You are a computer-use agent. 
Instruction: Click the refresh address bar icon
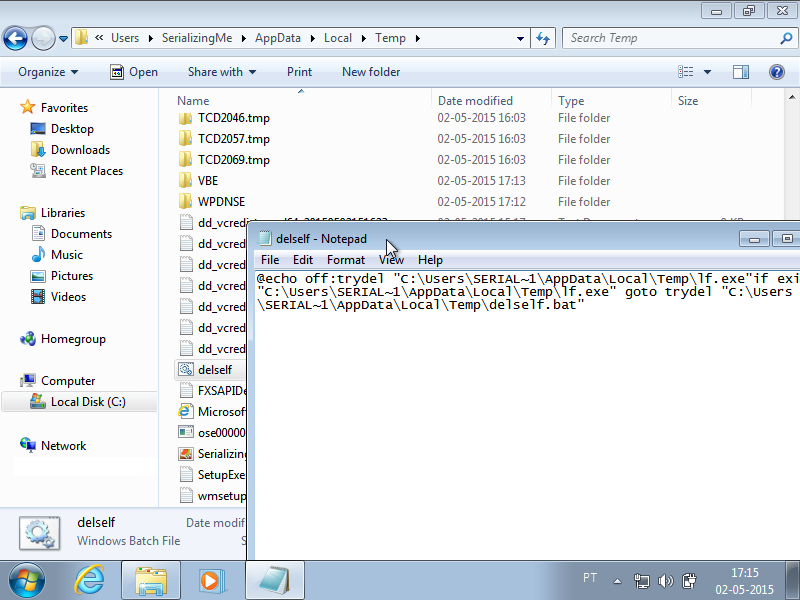click(x=543, y=38)
